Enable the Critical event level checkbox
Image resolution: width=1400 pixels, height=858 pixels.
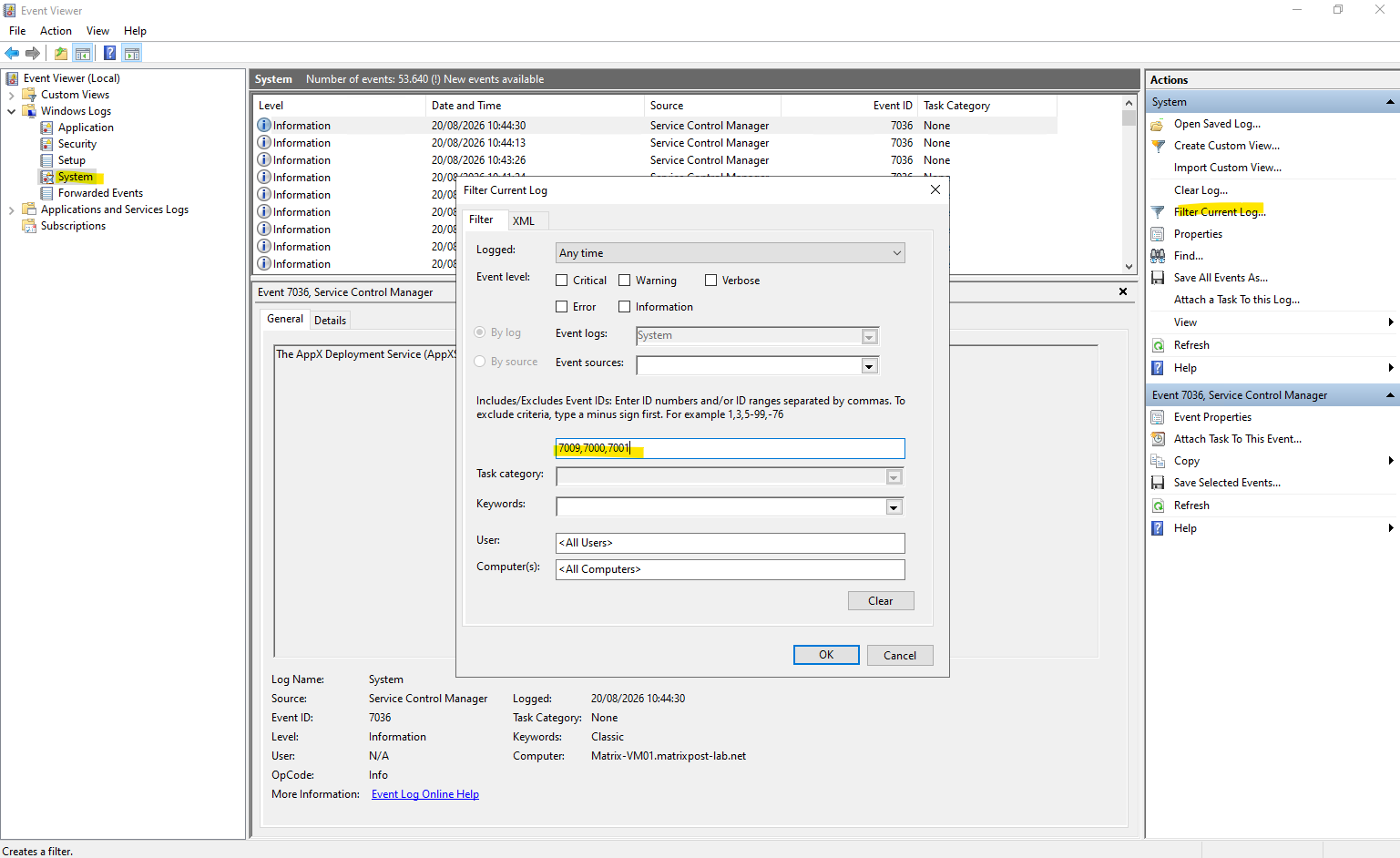click(x=562, y=281)
